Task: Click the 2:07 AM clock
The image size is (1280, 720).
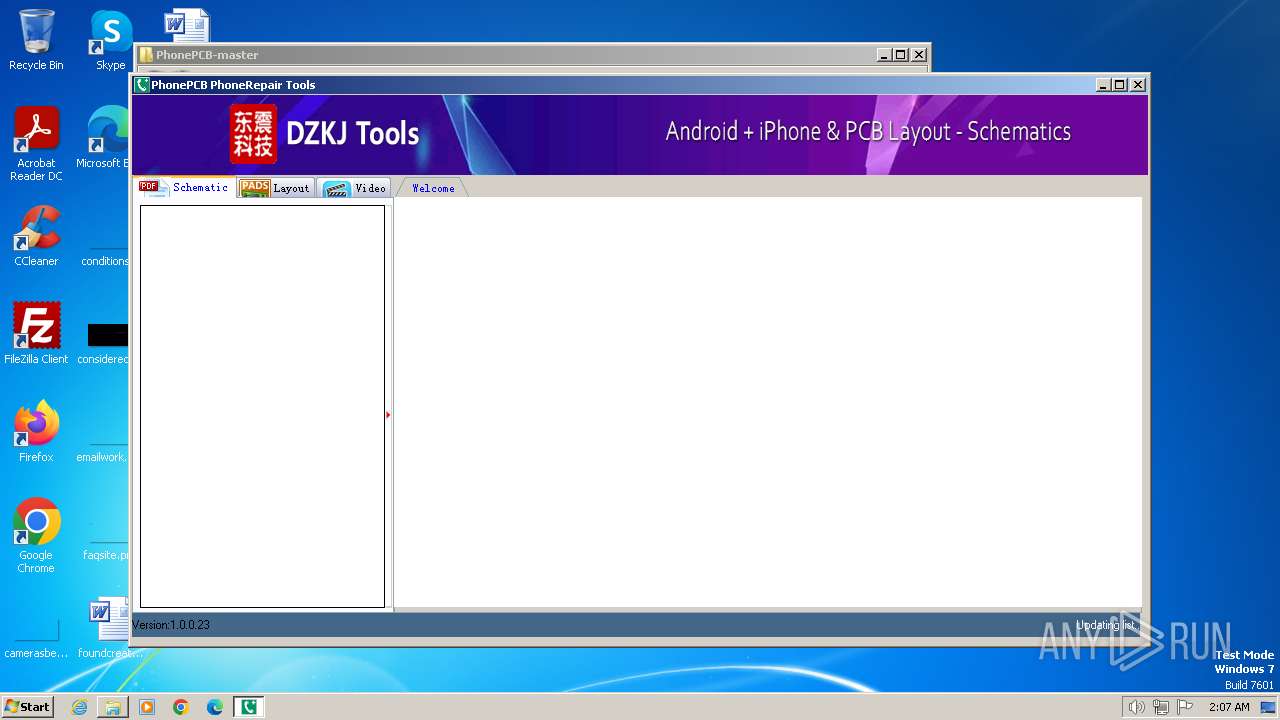Action: pos(1229,707)
